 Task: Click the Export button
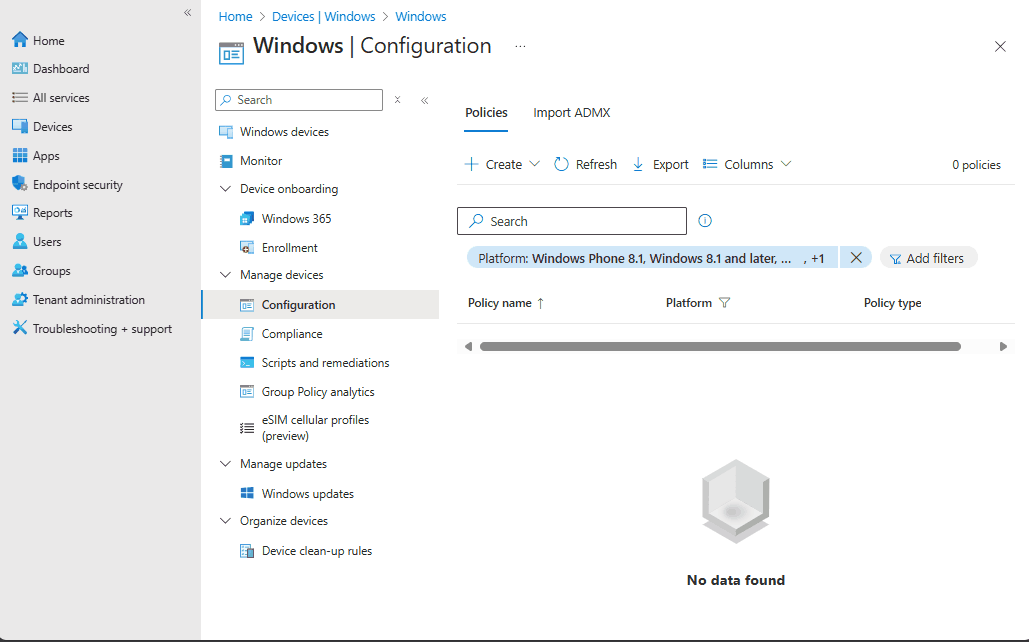(660, 164)
